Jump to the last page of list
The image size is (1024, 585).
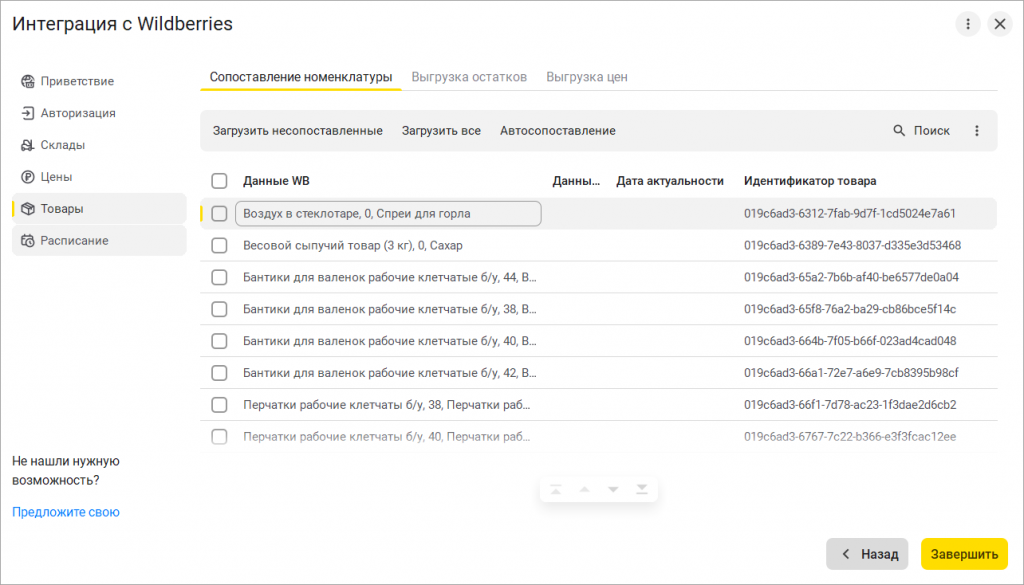pyautogui.click(x=642, y=490)
